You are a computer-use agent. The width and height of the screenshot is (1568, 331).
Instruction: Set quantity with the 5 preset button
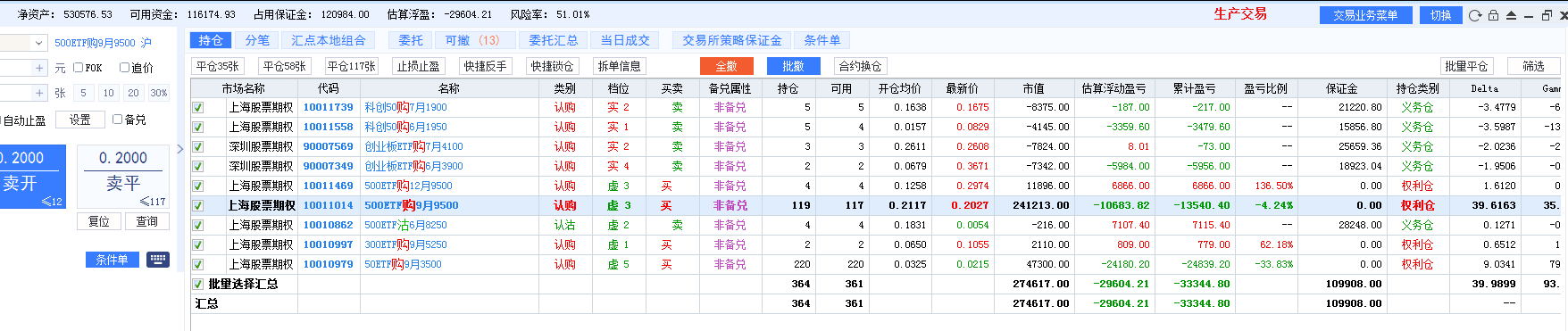83,93
